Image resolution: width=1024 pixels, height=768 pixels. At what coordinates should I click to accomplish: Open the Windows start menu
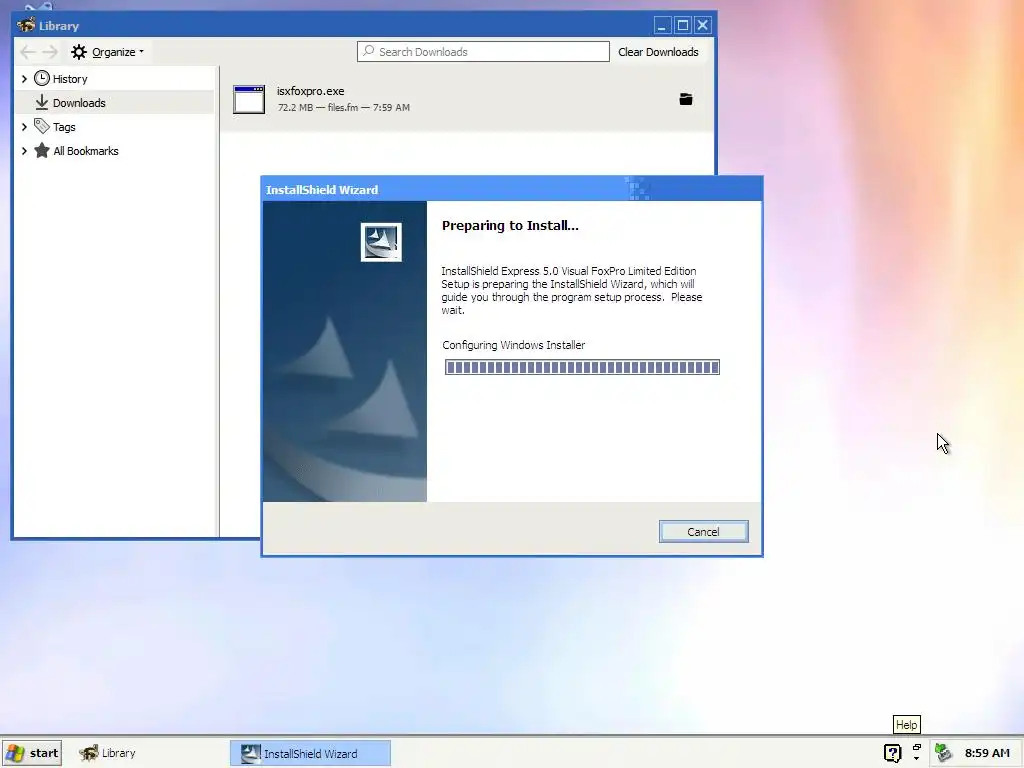tap(32, 753)
